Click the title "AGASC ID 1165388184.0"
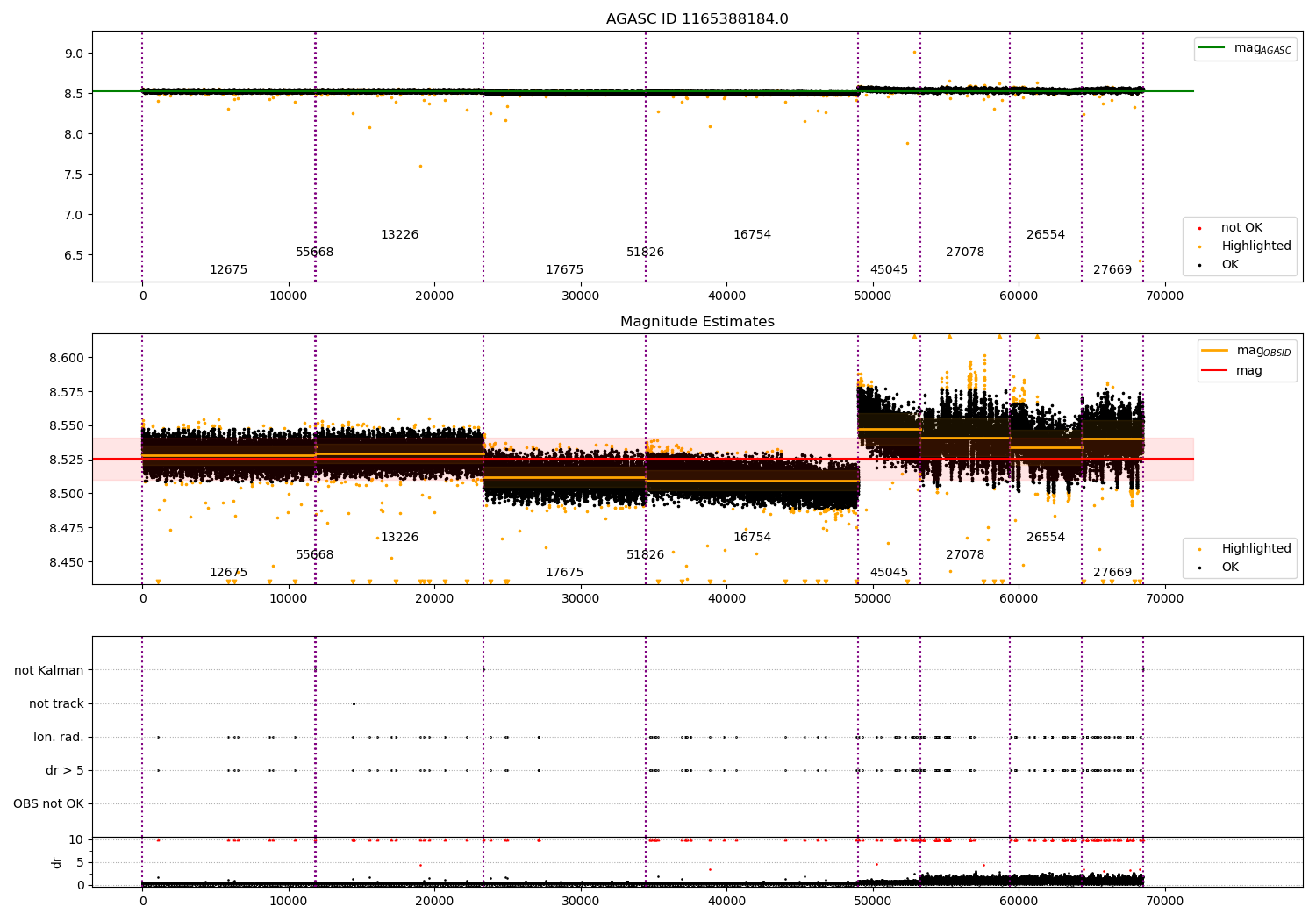The image size is (1316, 921). 697,19
